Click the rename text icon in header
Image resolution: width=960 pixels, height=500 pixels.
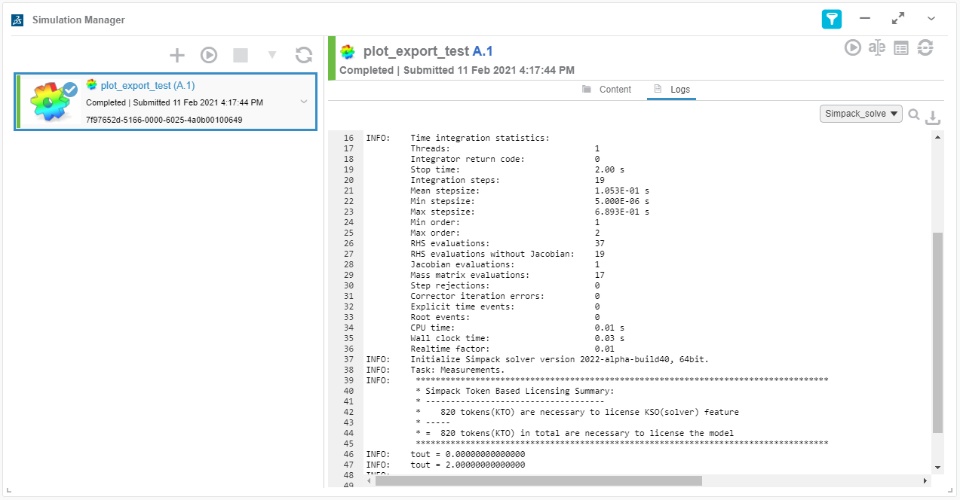click(x=877, y=48)
